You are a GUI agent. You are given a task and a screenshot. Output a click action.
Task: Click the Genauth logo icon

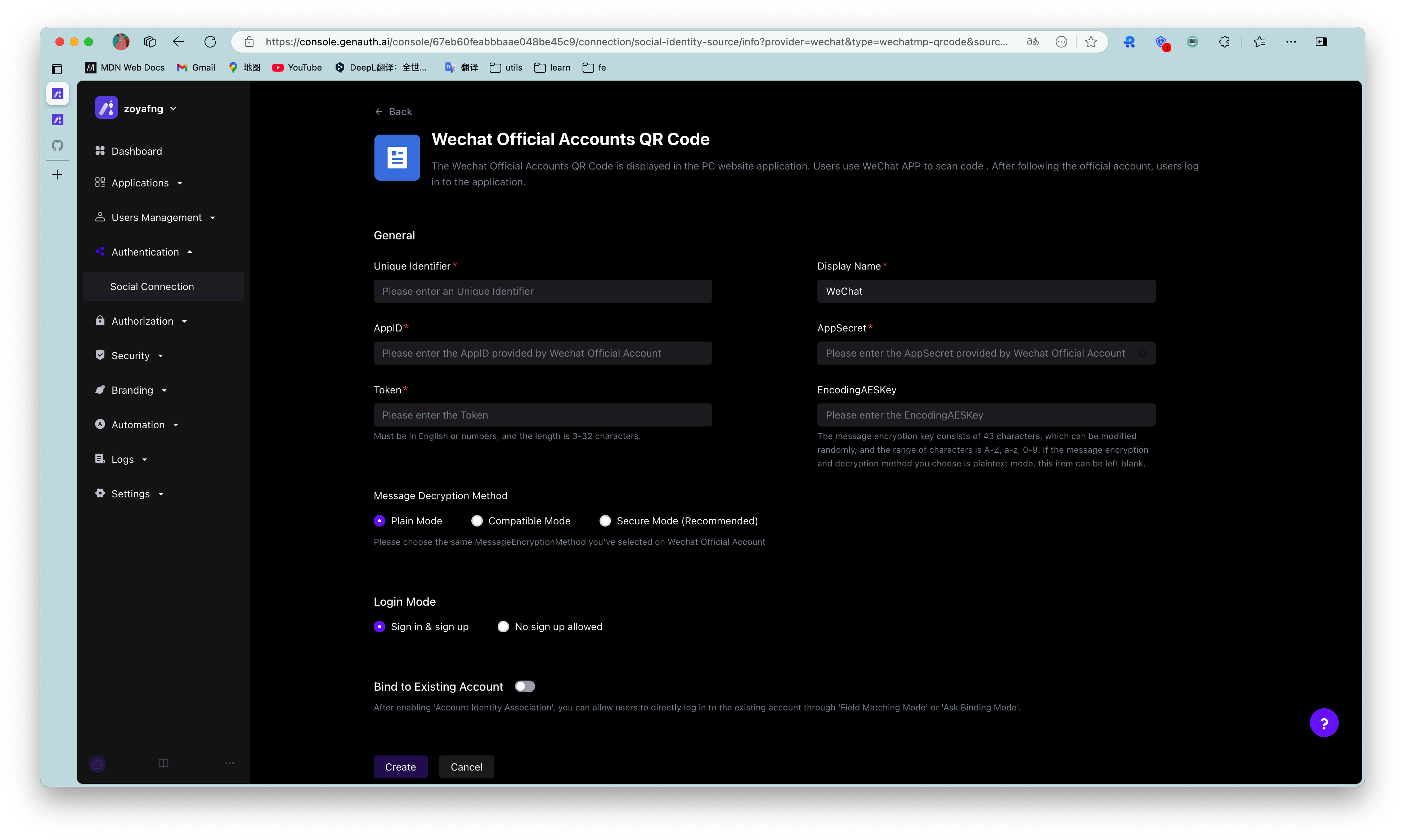point(106,108)
